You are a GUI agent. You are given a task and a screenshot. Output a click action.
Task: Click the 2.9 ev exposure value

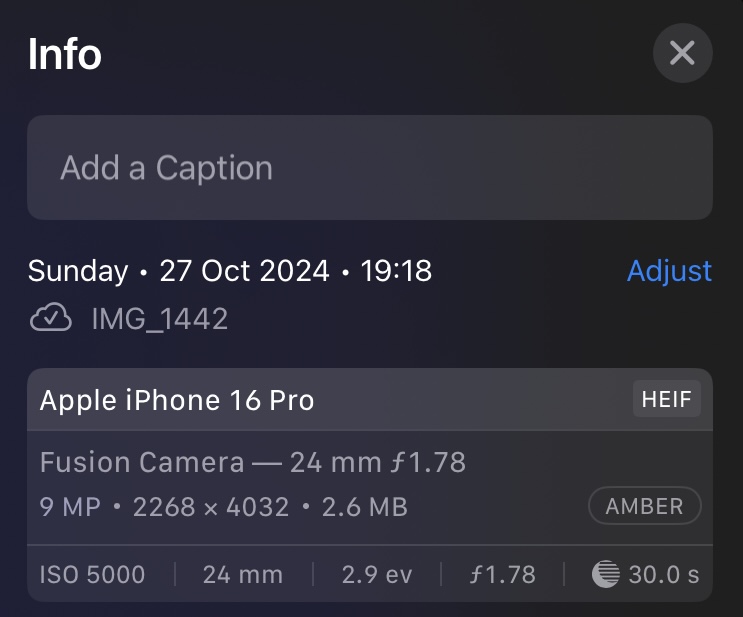point(376,575)
